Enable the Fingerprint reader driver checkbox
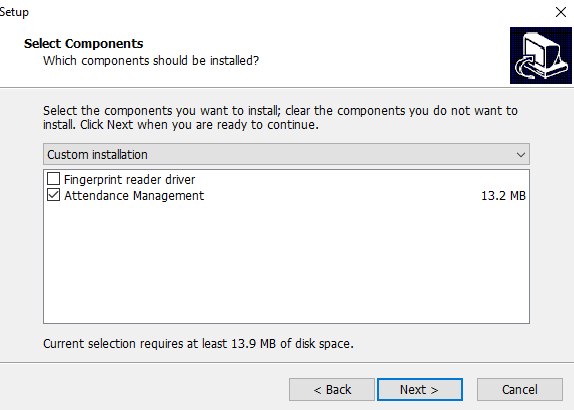The height and width of the screenshot is (410, 574). click(x=53, y=179)
